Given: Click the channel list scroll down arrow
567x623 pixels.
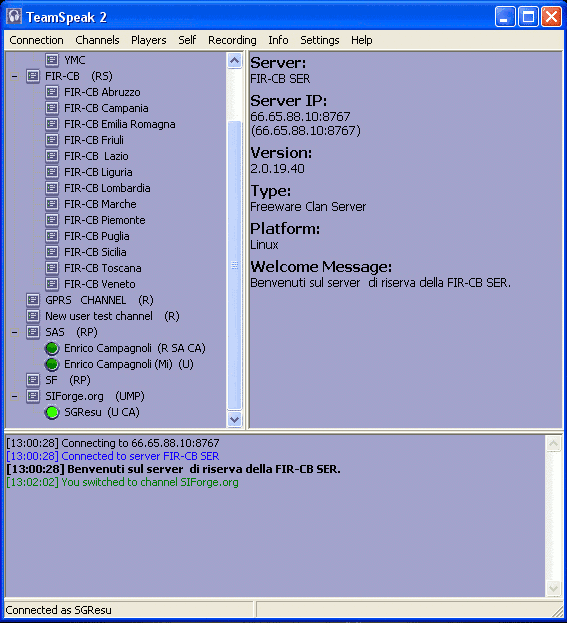Looking at the screenshot, I should click(x=234, y=420).
